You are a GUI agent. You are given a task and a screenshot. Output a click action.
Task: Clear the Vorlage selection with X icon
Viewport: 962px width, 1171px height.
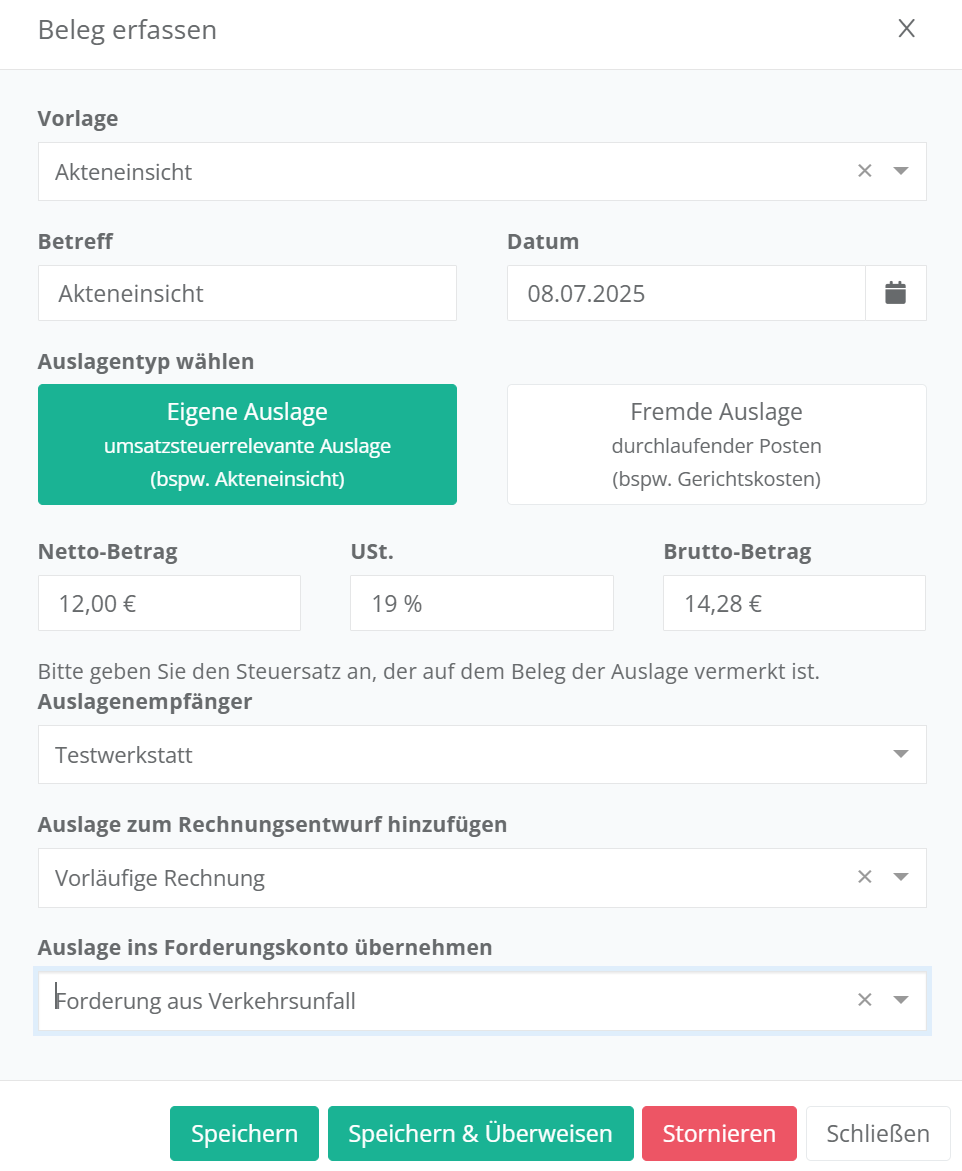[865, 171]
